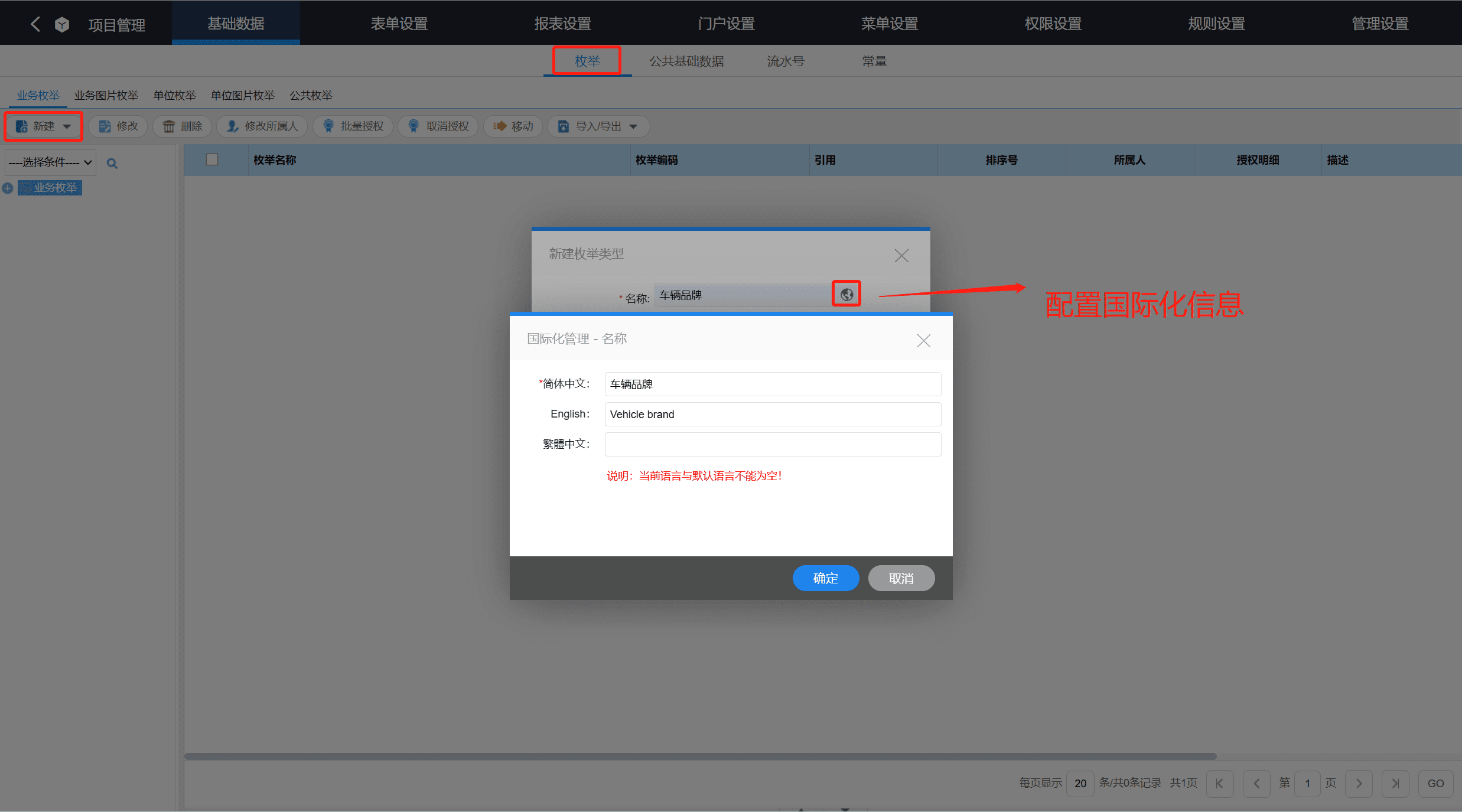The height and width of the screenshot is (812, 1462).
Task: Click the 确定 confirm button
Action: [x=826, y=578]
